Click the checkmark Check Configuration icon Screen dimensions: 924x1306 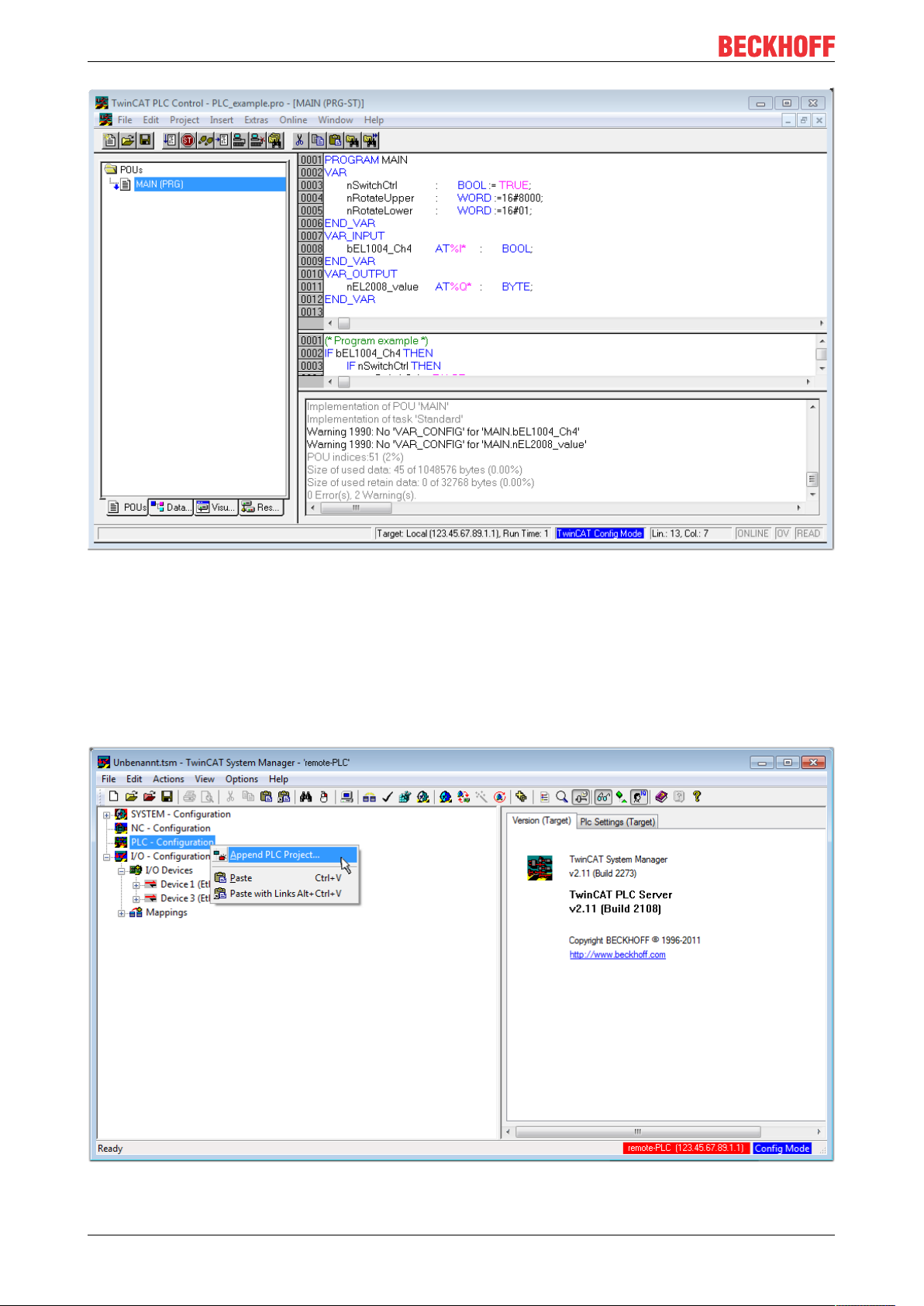coord(387,797)
